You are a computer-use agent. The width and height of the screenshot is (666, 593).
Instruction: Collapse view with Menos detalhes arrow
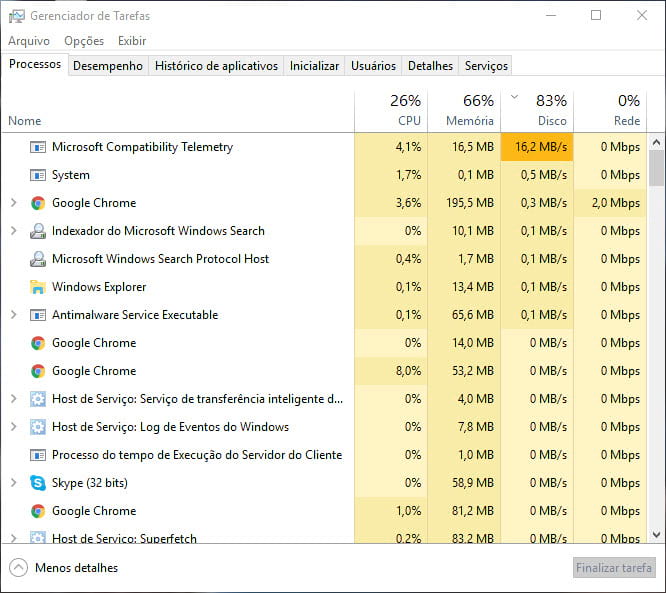18,568
